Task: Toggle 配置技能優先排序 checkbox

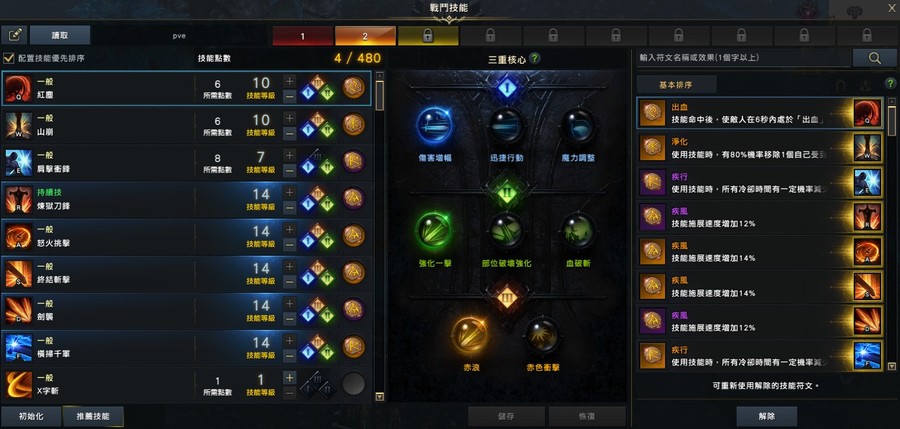Action: pos(8,58)
